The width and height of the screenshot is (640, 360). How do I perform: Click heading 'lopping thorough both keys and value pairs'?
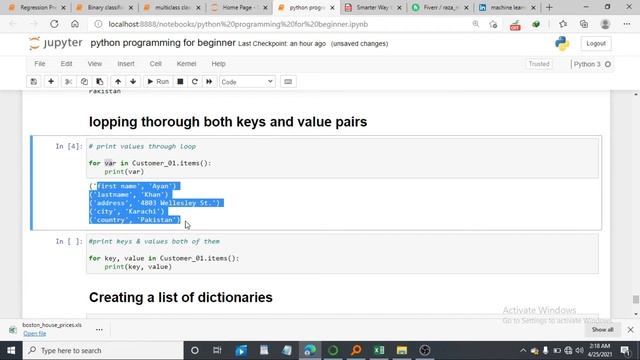click(x=228, y=122)
